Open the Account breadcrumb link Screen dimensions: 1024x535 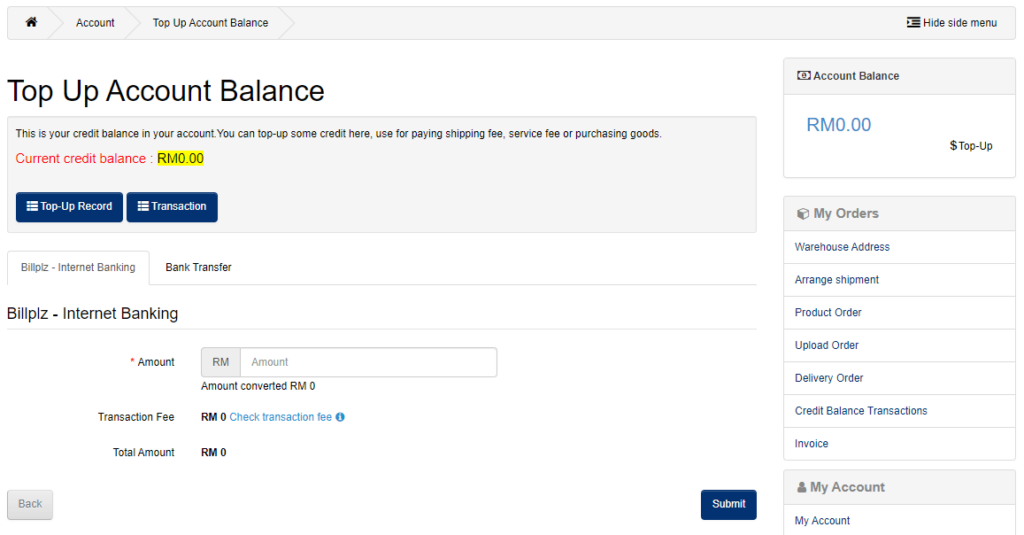point(95,23)
